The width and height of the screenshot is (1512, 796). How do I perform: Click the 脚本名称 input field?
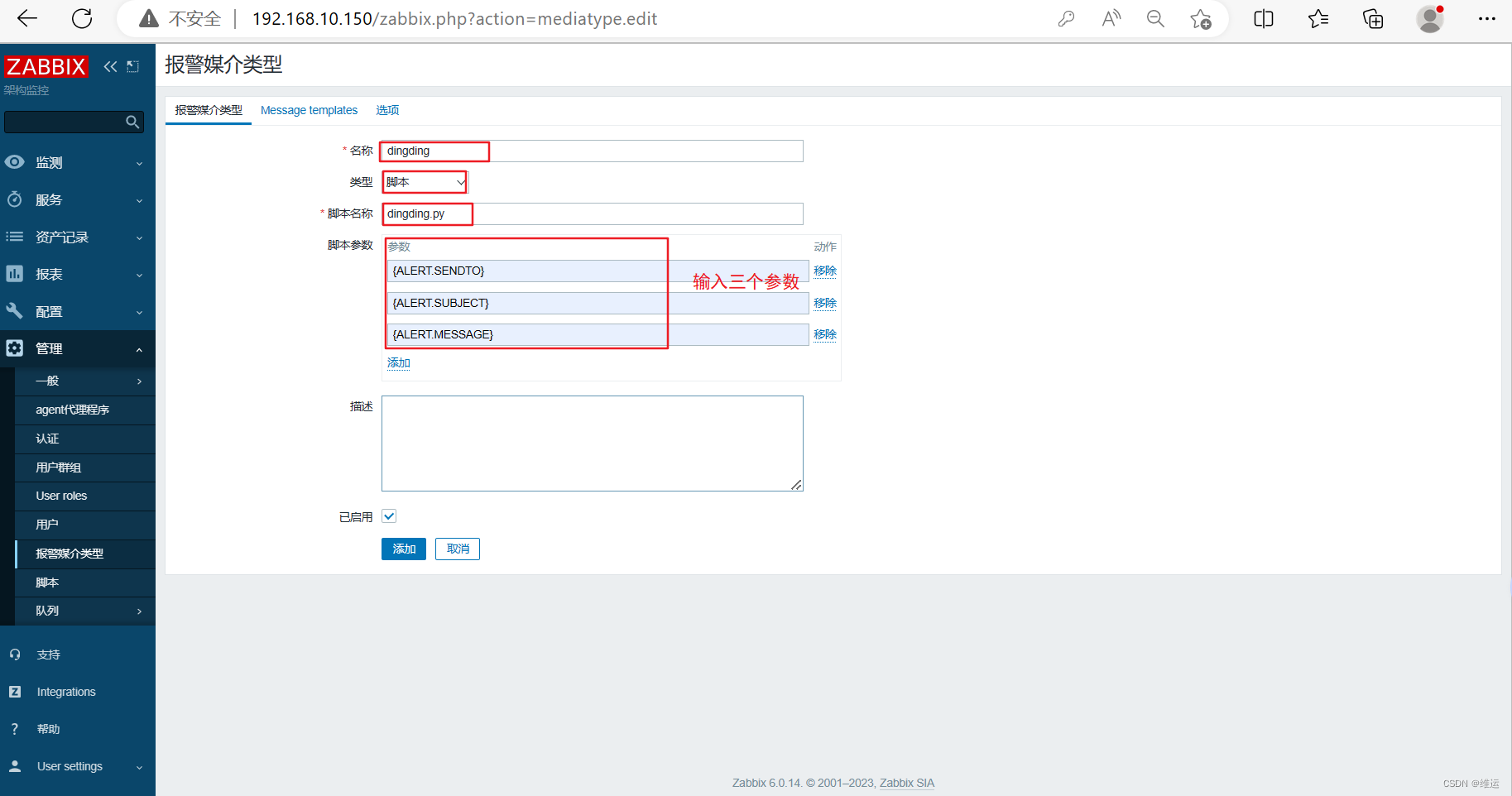[593, 213]
